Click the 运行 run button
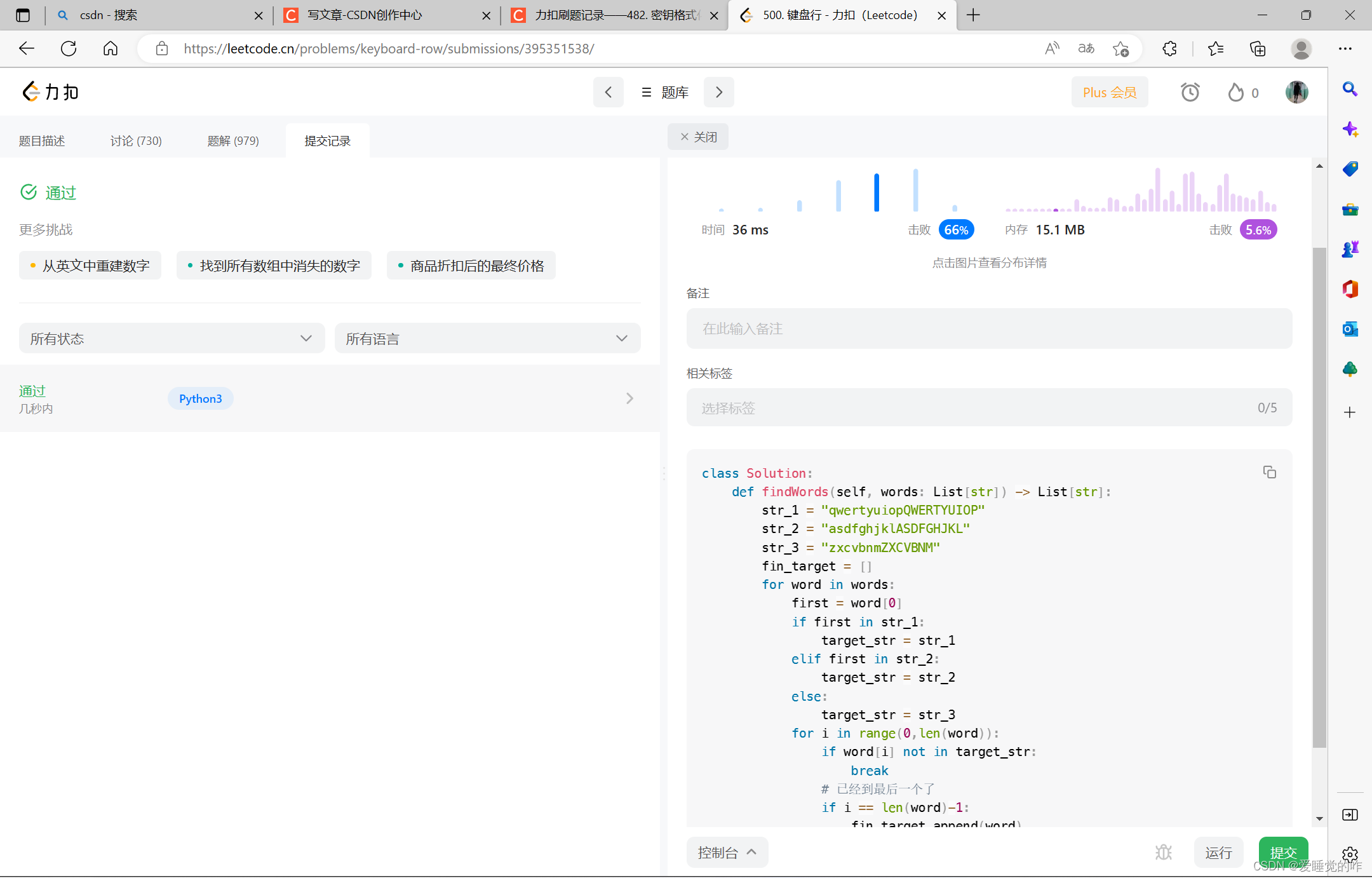Image resolution: width=1372 pixels, height=878 pixels. click(1218, 853)
